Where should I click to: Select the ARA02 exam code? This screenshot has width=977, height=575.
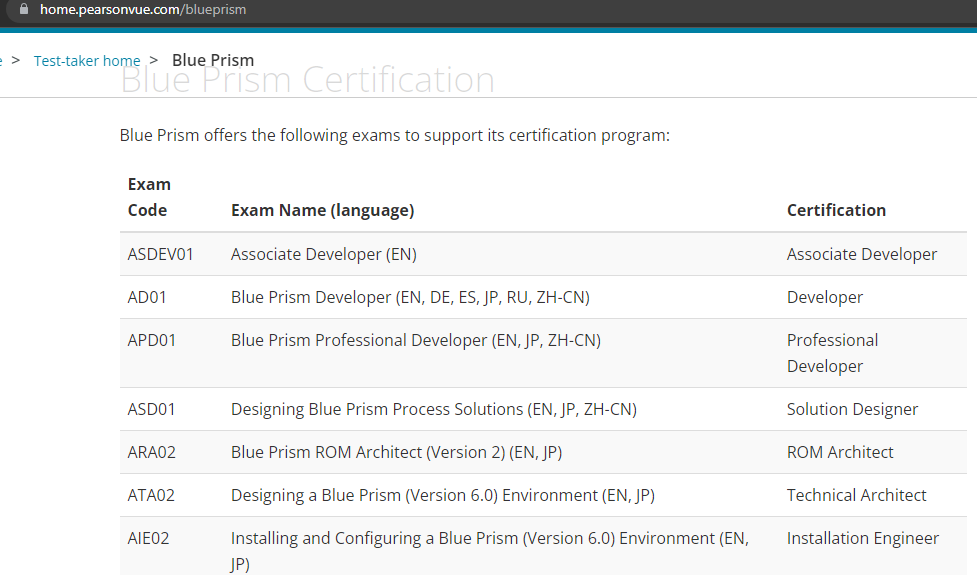pyautogui.click(x=152, y=452)
